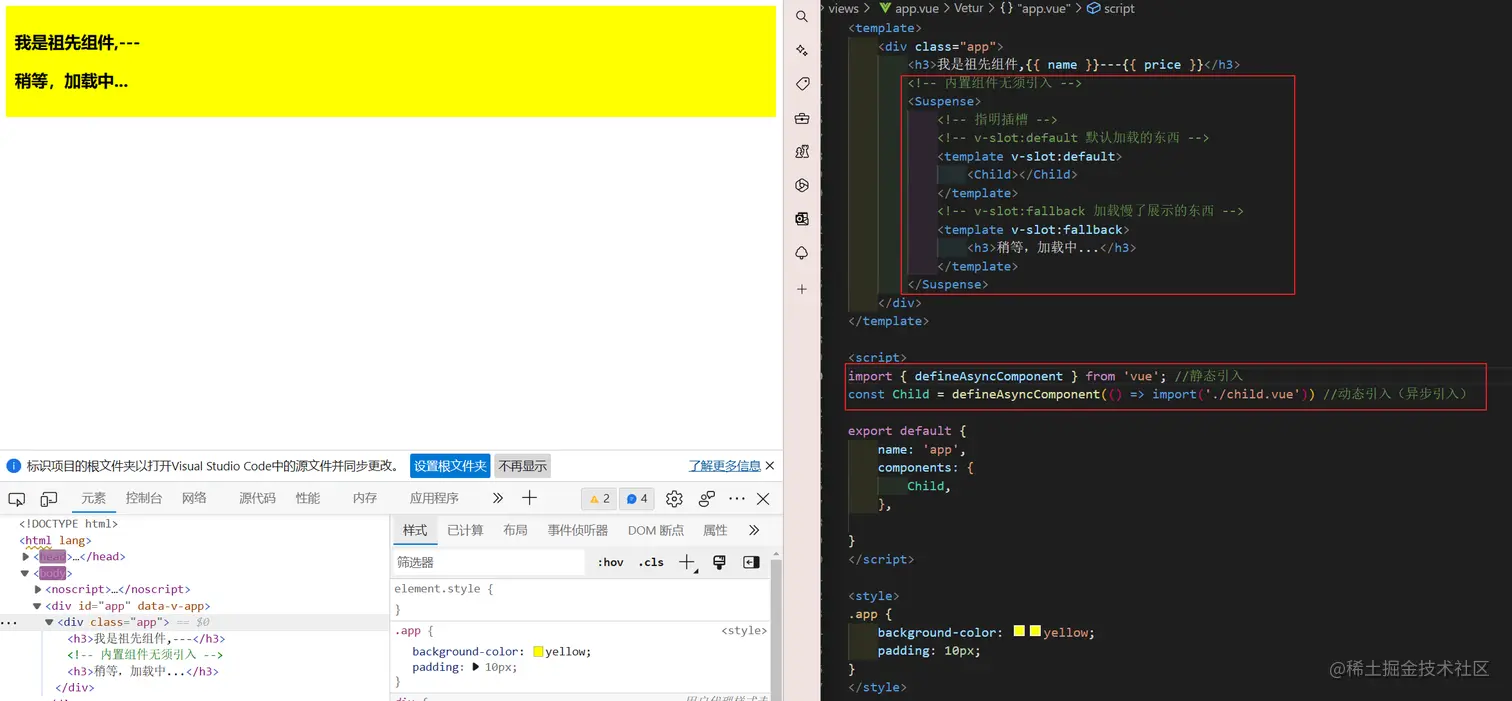The width and height of the screenshot is (1512, 701).
Task: Switch to the 源代码 tab
Action: point(257,498)
